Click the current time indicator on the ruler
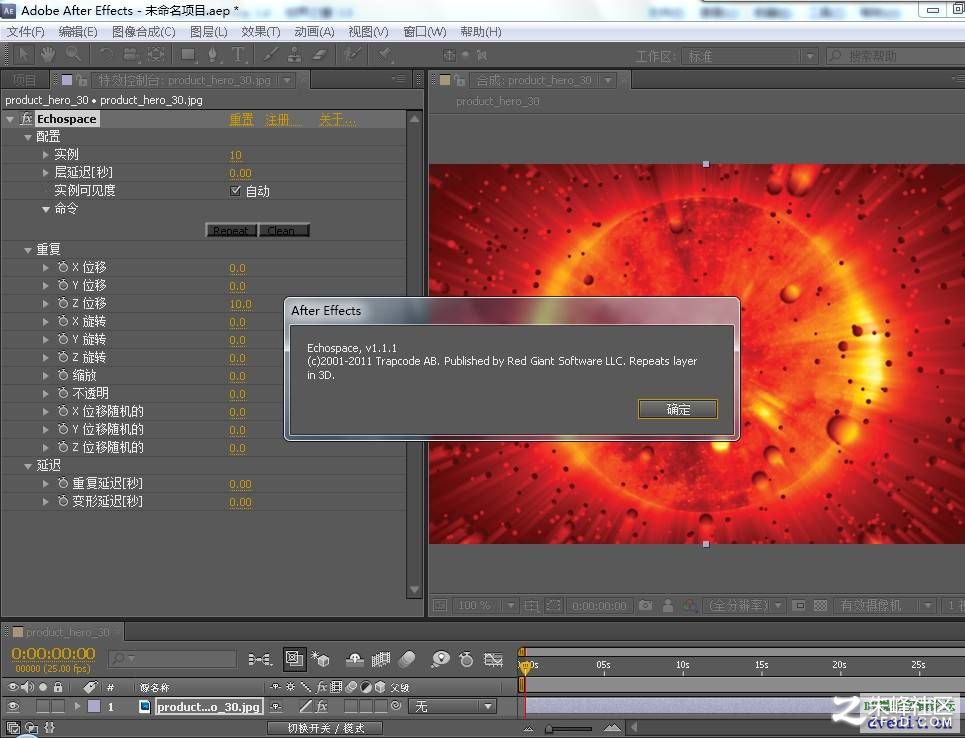This screenshot has width=965, height=738. 525,667
